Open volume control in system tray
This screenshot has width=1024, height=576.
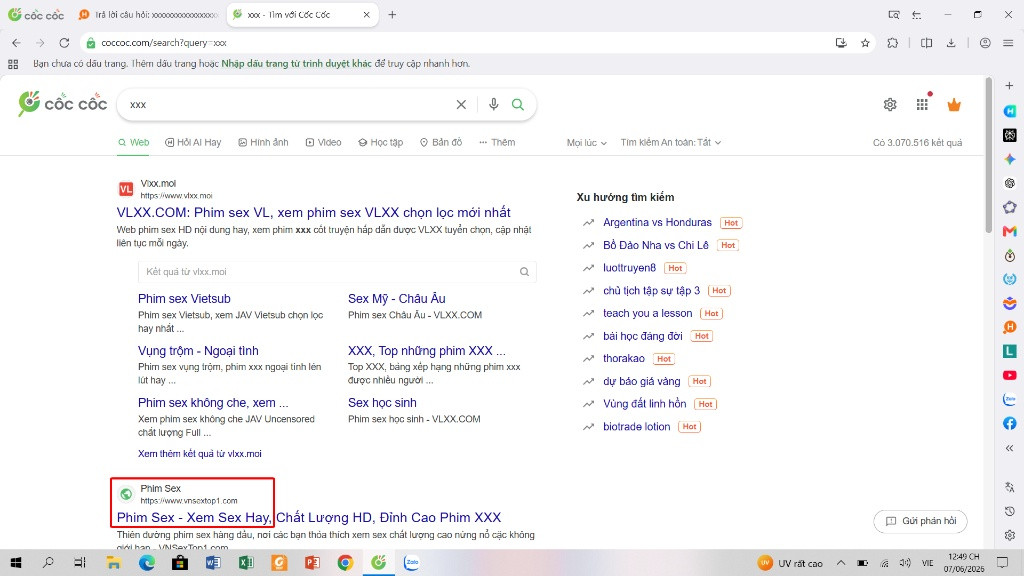pos(905,563)
